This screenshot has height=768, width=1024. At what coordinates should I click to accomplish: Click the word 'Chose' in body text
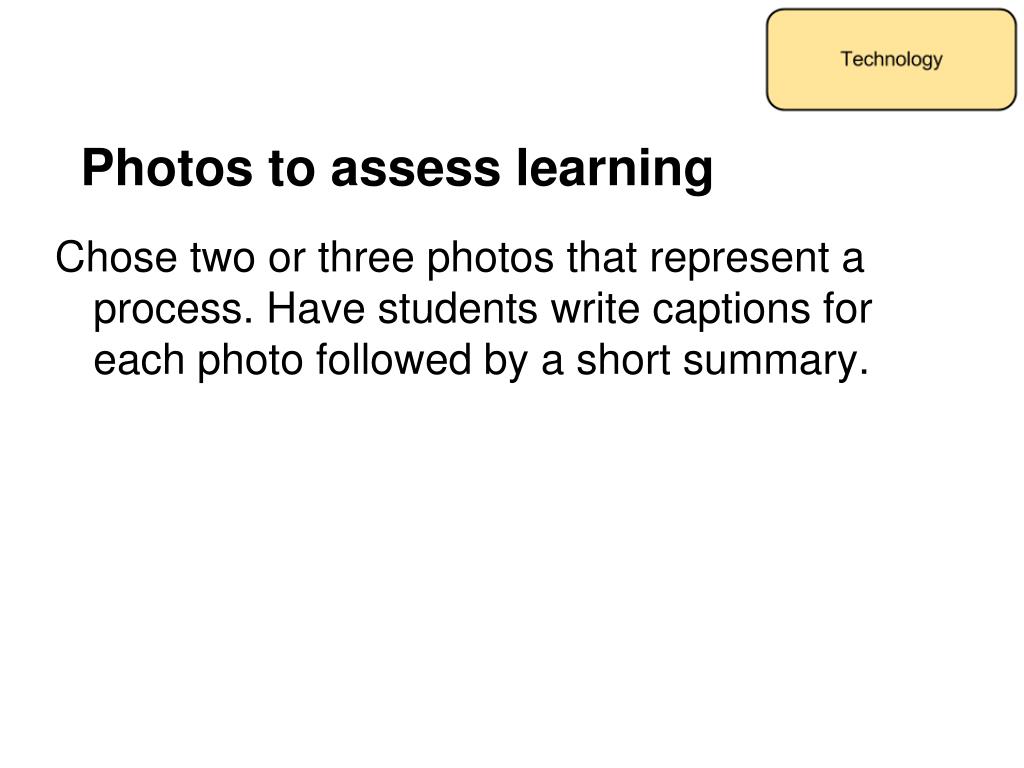116,257
